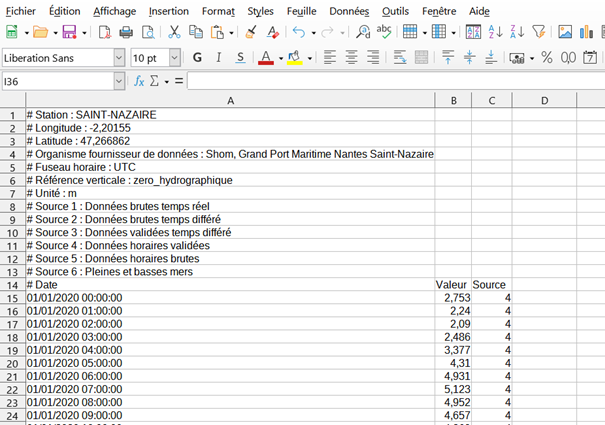The height and width of the screenshot is (425, 605).
Task: Activate the Clone formatting paintbrush
Action: tap(251, 32)
